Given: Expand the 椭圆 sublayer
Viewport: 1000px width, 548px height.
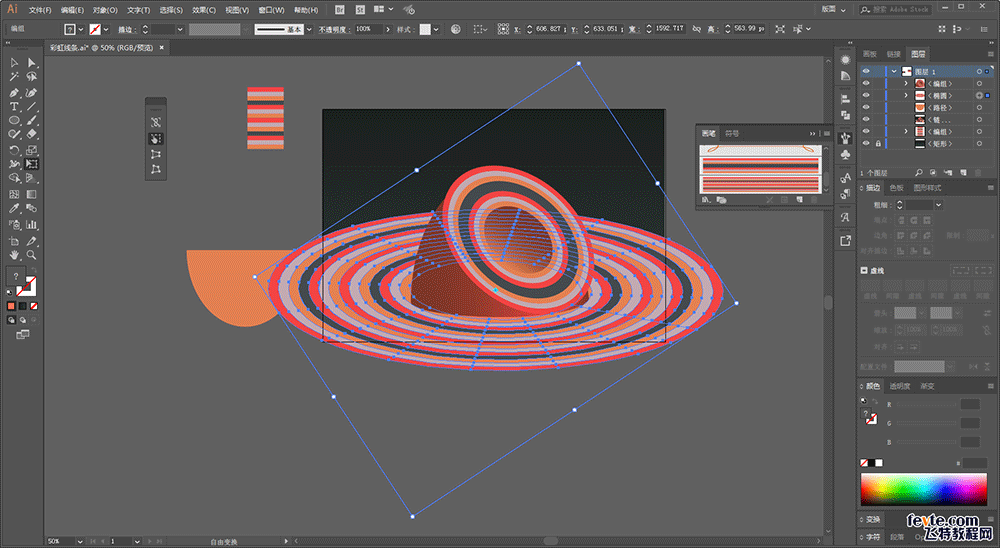Looking at the screenshot, I should click(x=906, y=96).
